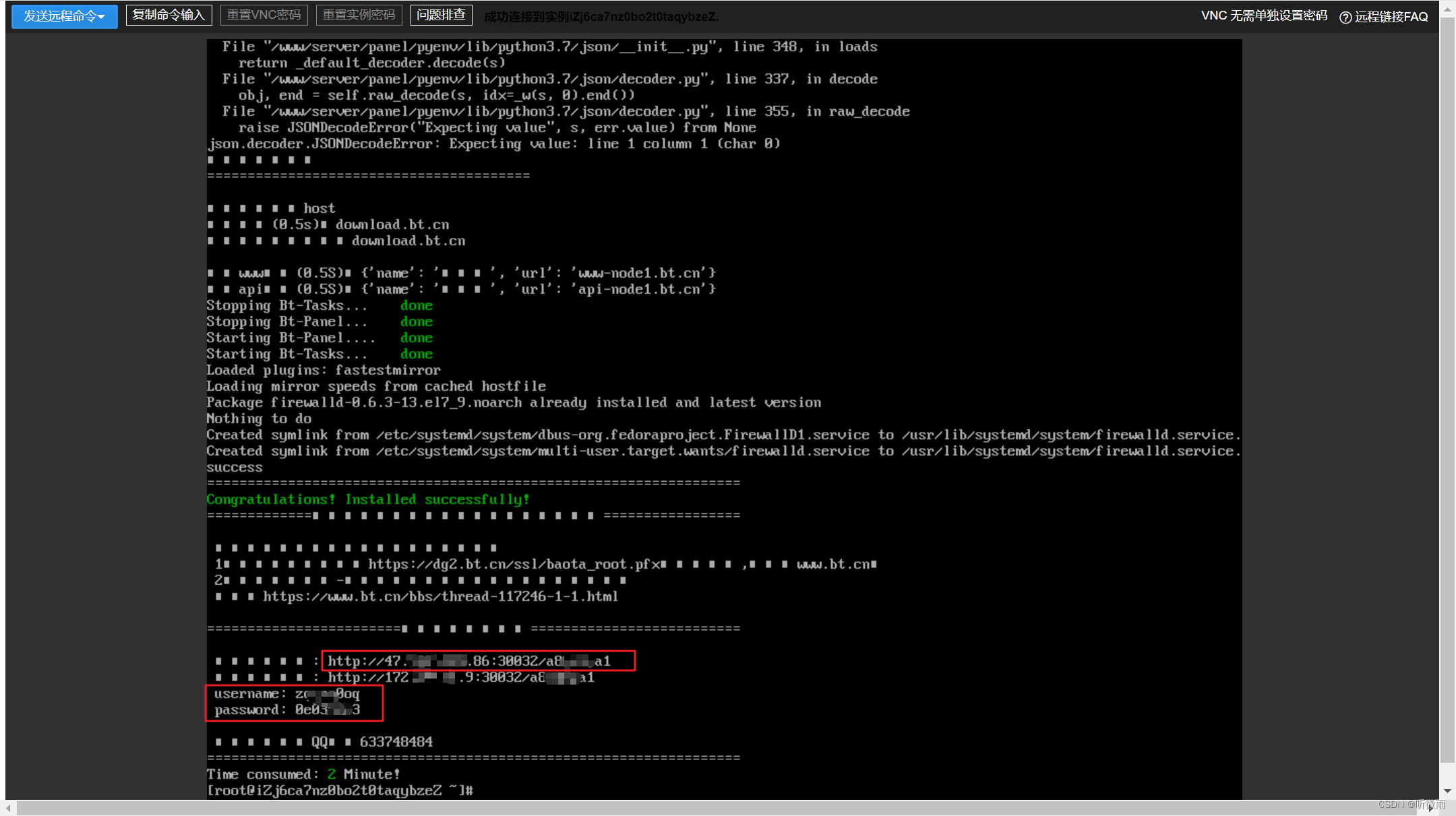Click the www-node1.bt.cn node line
This screenshot has width=1456, height=816.
click(461, 273)
